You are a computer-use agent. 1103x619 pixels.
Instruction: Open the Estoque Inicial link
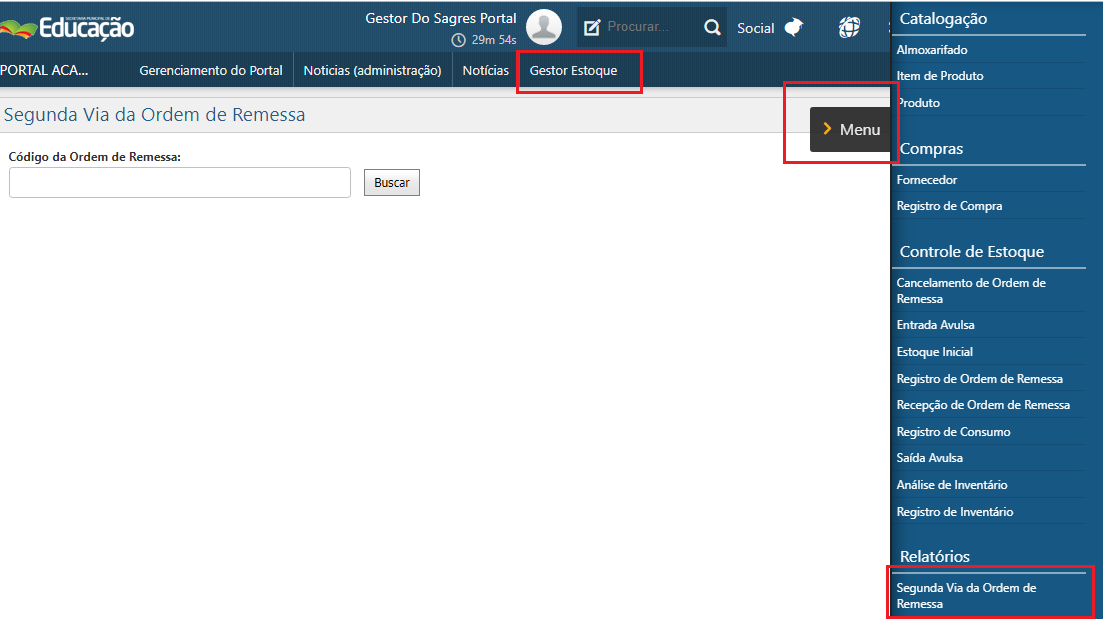point(934,352)
